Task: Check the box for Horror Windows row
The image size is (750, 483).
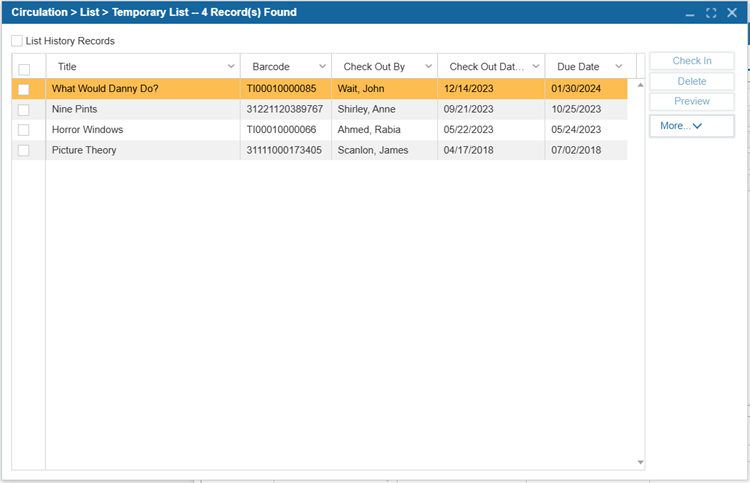Action: click(23, 130)
